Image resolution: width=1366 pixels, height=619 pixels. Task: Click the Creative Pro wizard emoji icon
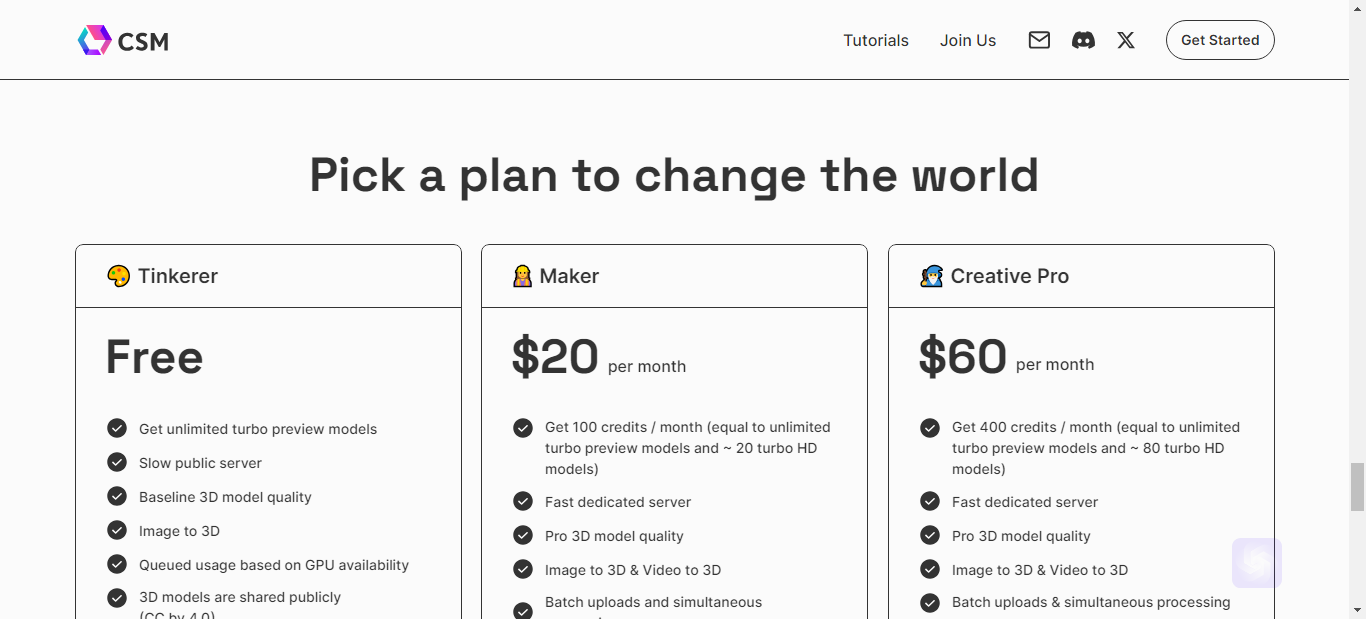pos(931,276)
